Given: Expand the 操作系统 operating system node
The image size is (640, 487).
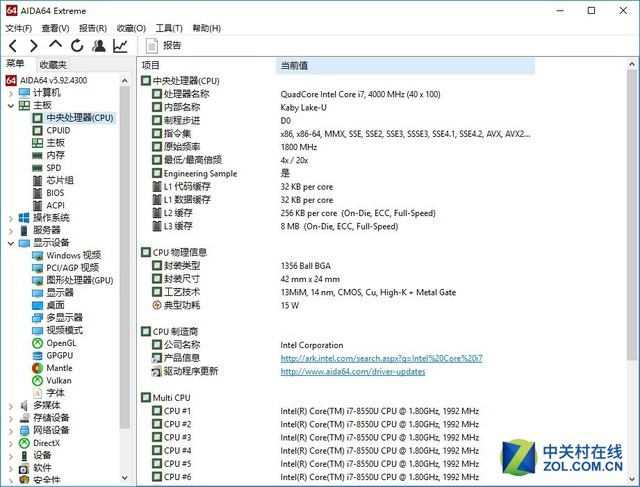Looking at the screenshot, I should point(11,217).
